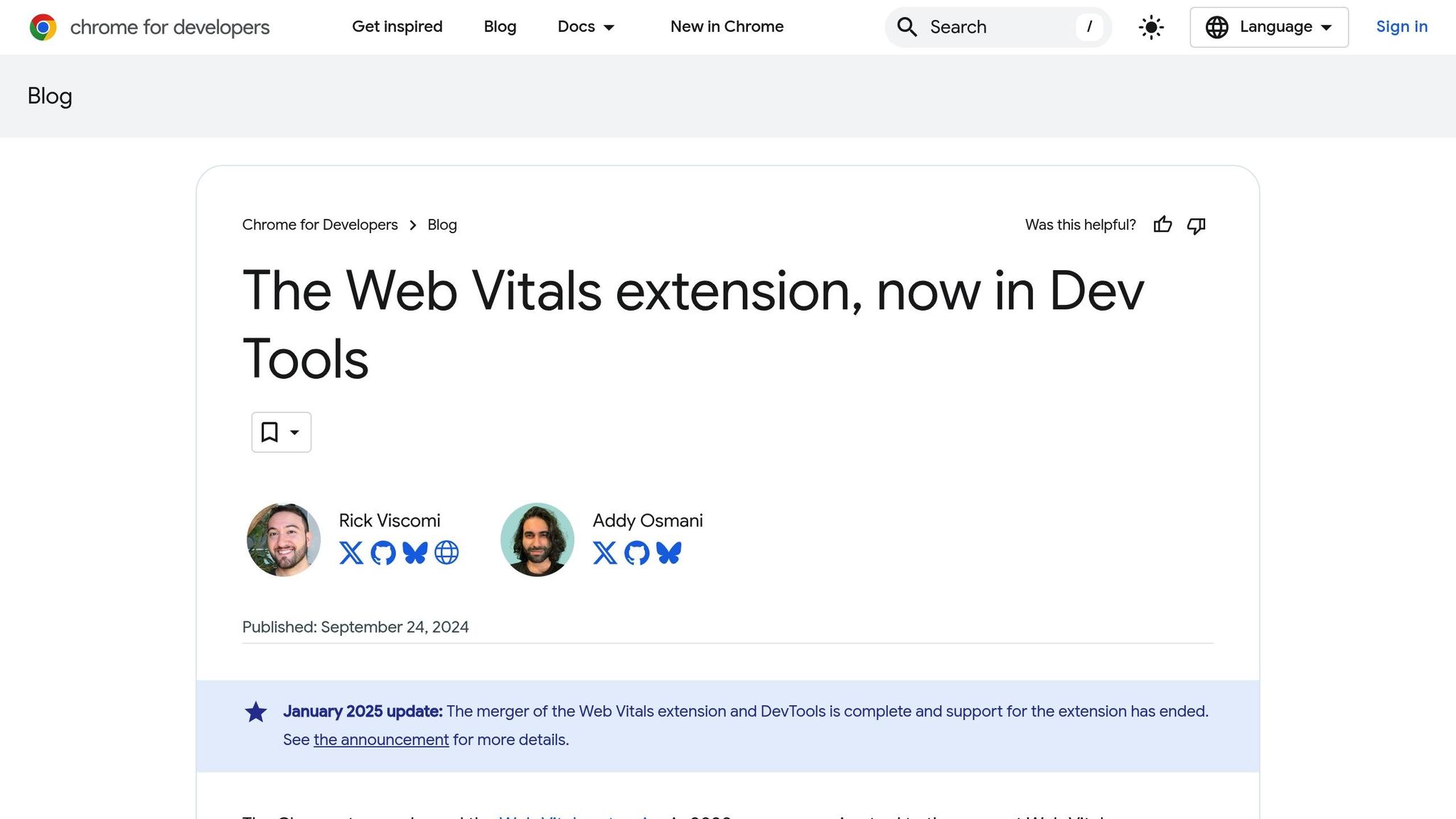Image resolution: width=1456 pixels, height=819 pixels.
Task: Follow 'the announcement' link
Action: (381, 739)
